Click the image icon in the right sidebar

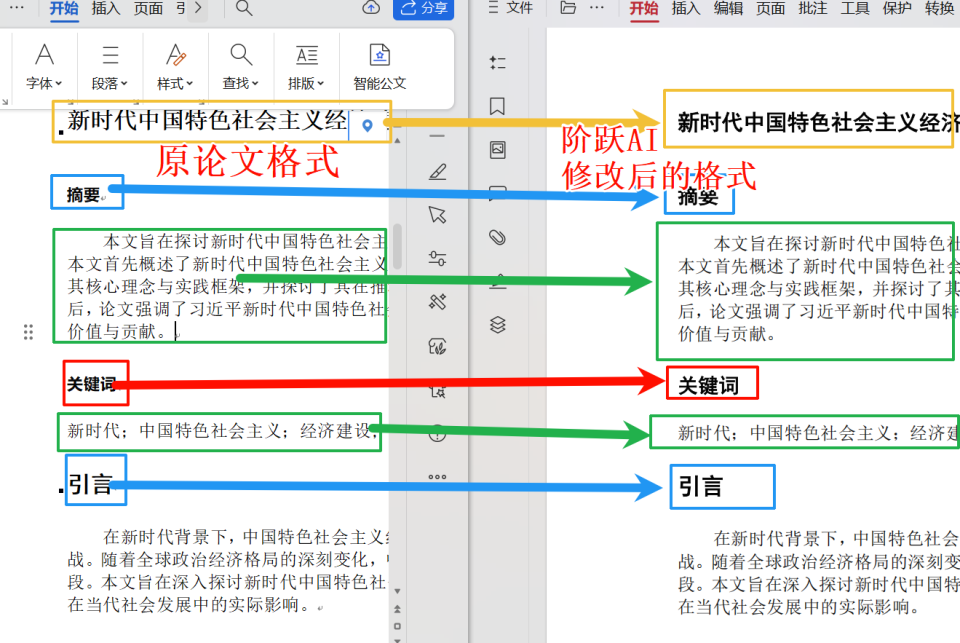498,149
